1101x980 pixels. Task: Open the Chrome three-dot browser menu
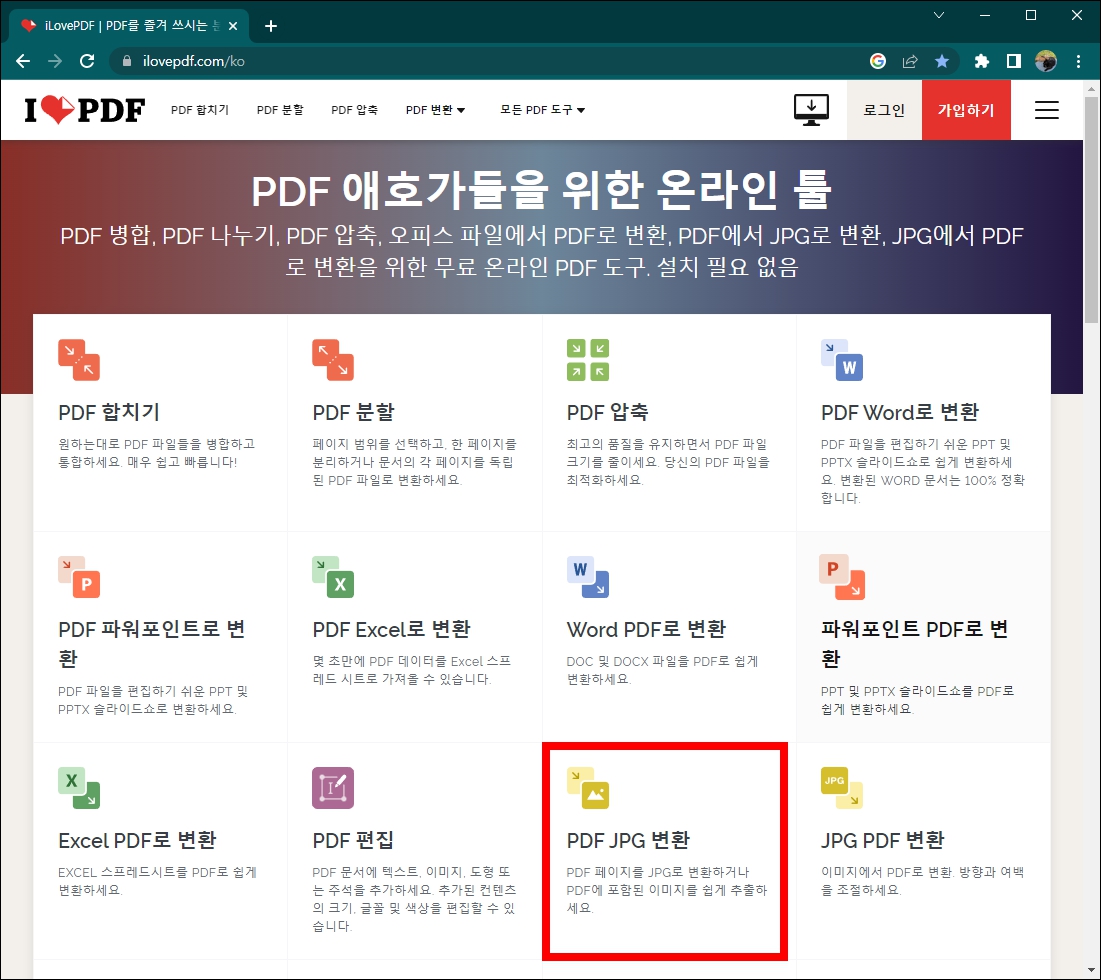pos(1078,61)
